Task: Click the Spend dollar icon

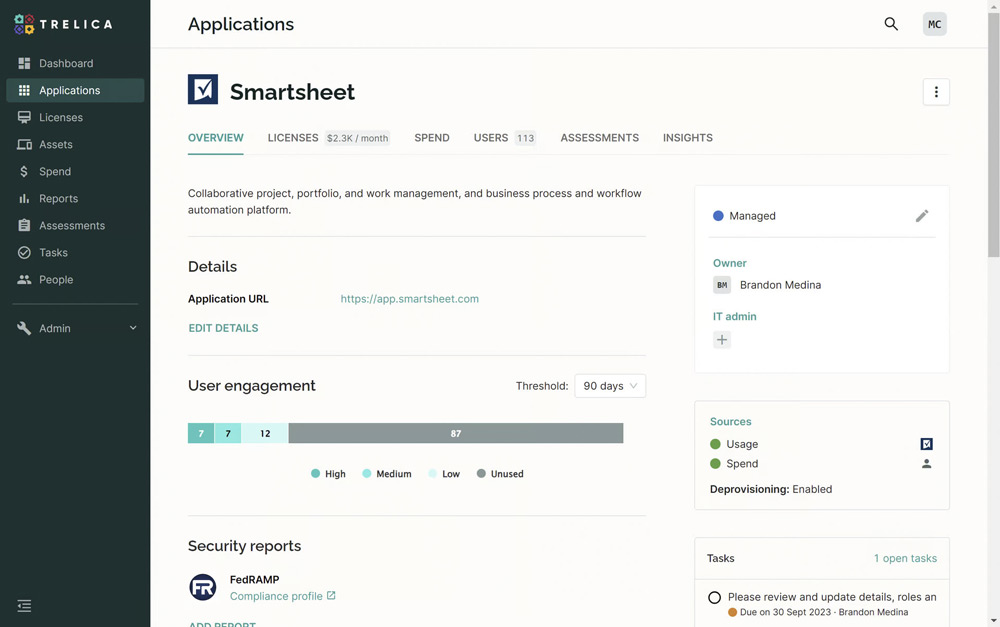Action: click(x=24, y=172)
